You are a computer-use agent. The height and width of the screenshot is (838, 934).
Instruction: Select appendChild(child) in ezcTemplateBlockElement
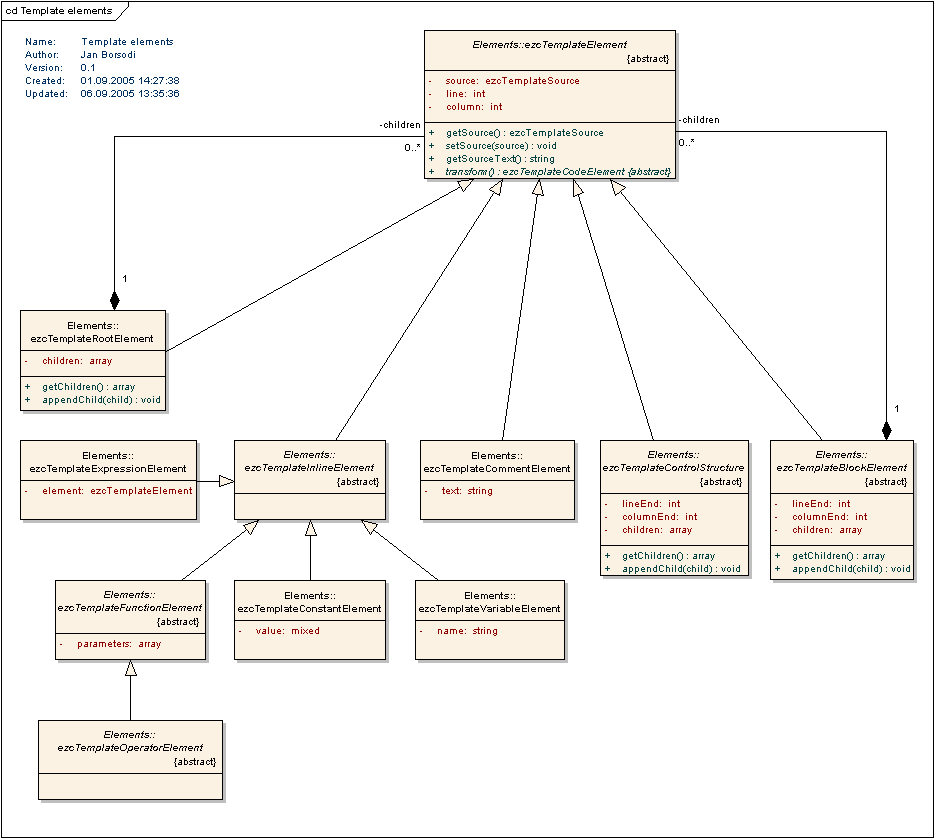pos(851,569)
